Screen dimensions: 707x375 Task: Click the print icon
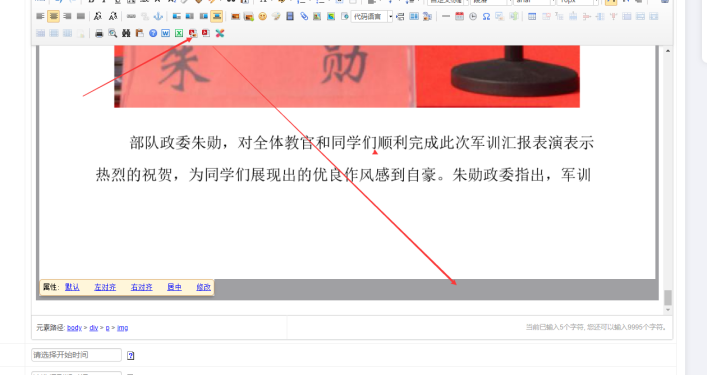99,33
